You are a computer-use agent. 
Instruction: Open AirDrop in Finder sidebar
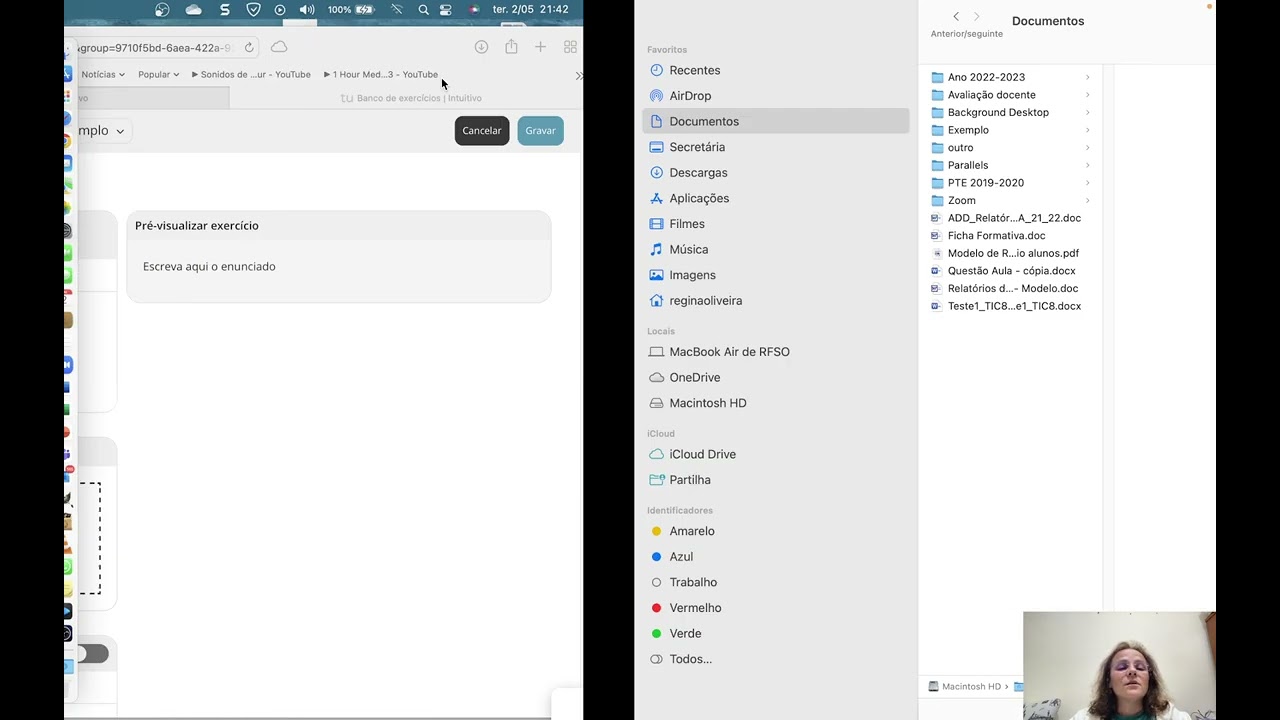pyautogui.click(x=775, y=96)
